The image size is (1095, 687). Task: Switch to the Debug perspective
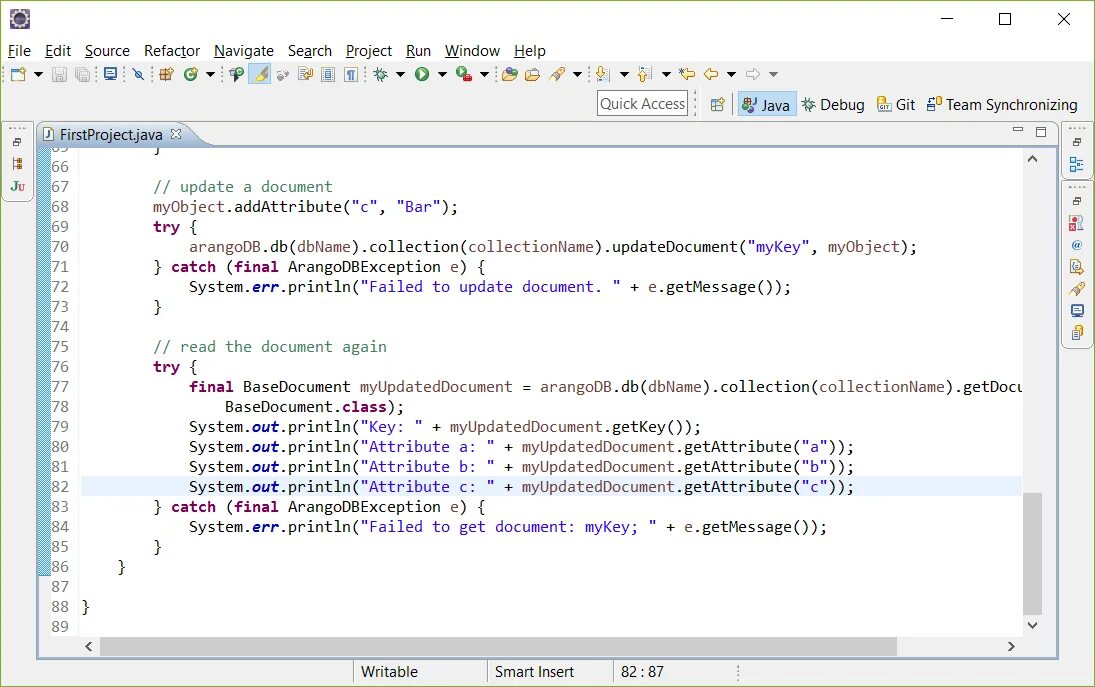(x=833, y=104)
